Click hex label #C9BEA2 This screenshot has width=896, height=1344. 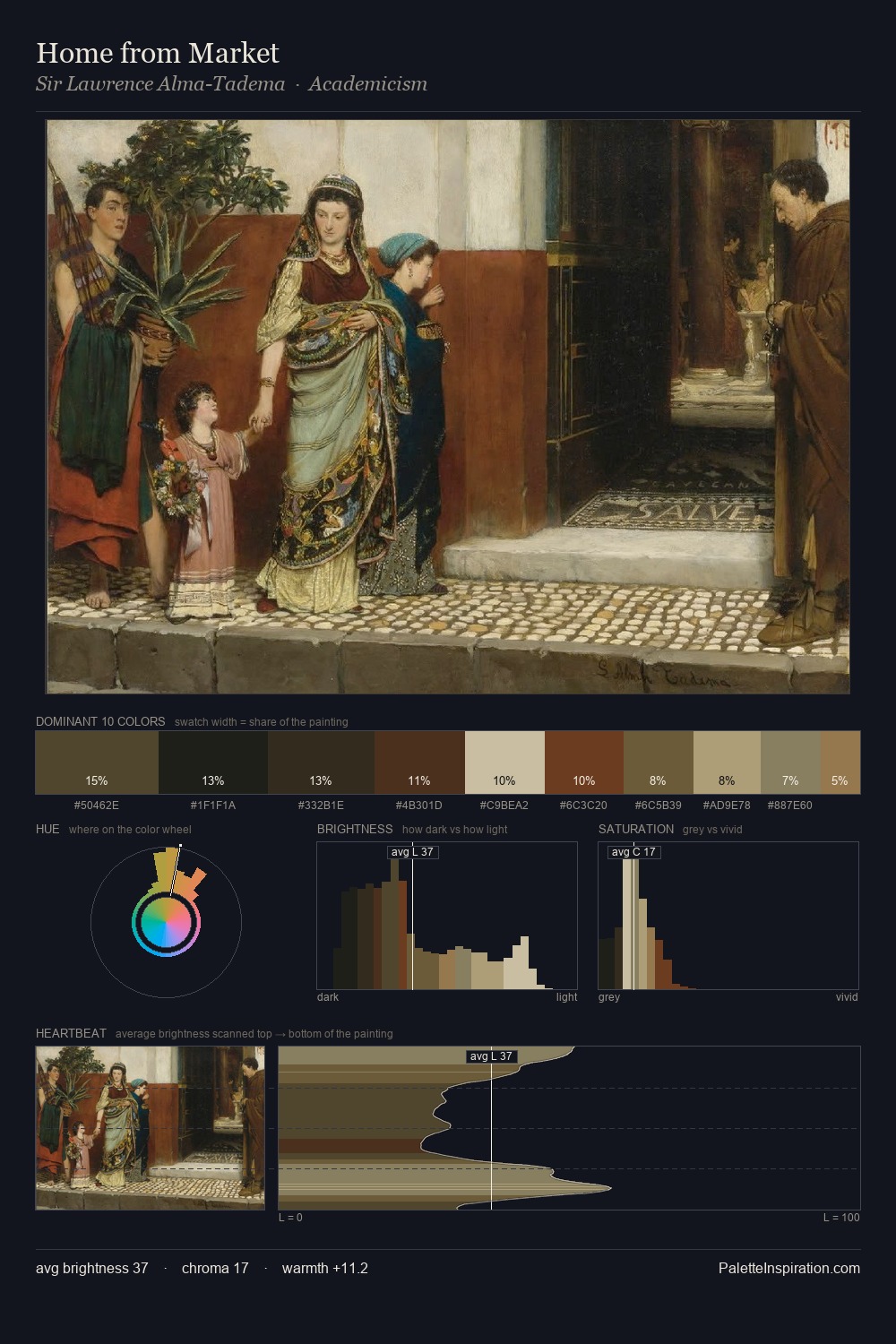point(504,806)
